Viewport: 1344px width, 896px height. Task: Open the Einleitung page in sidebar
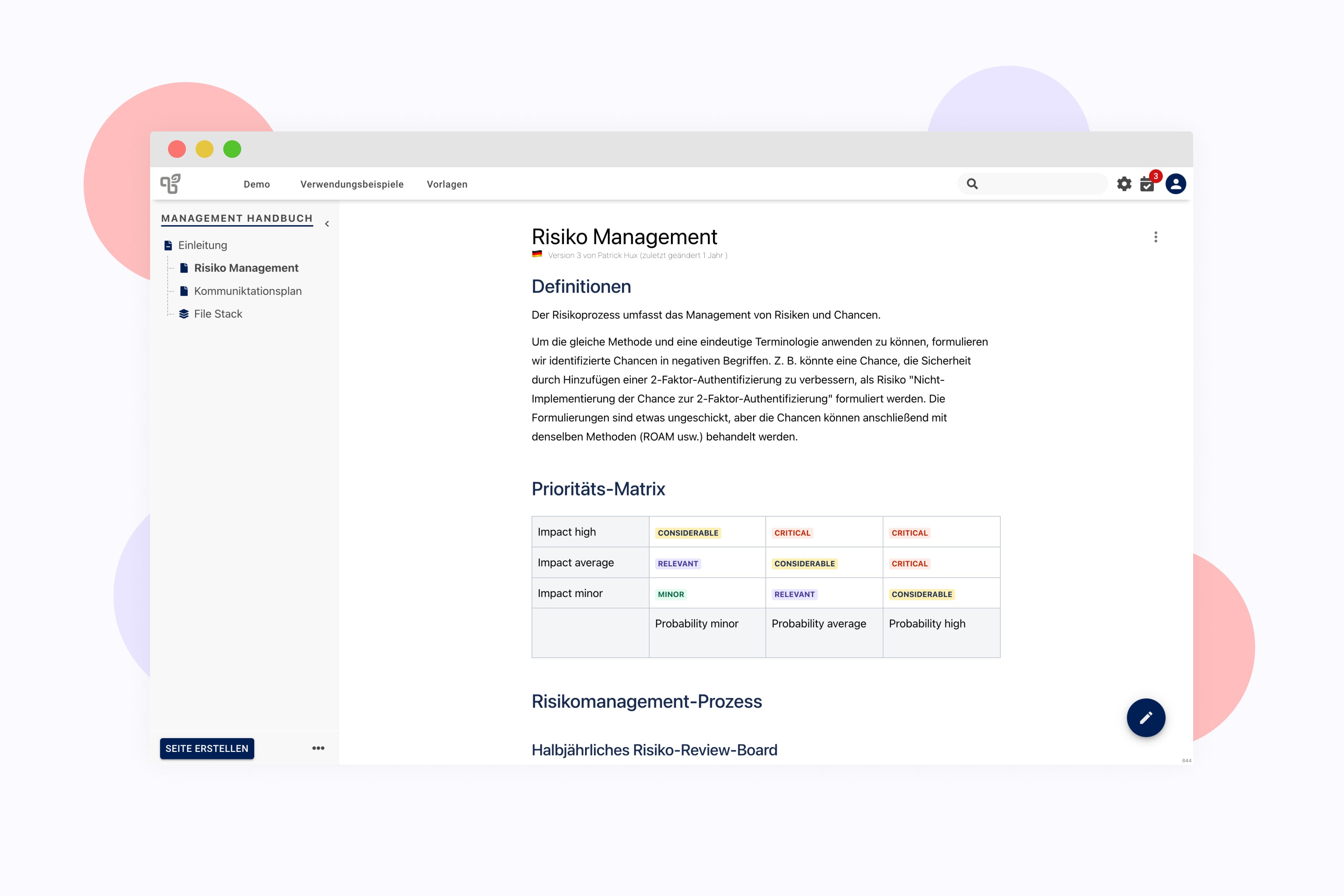202,245
